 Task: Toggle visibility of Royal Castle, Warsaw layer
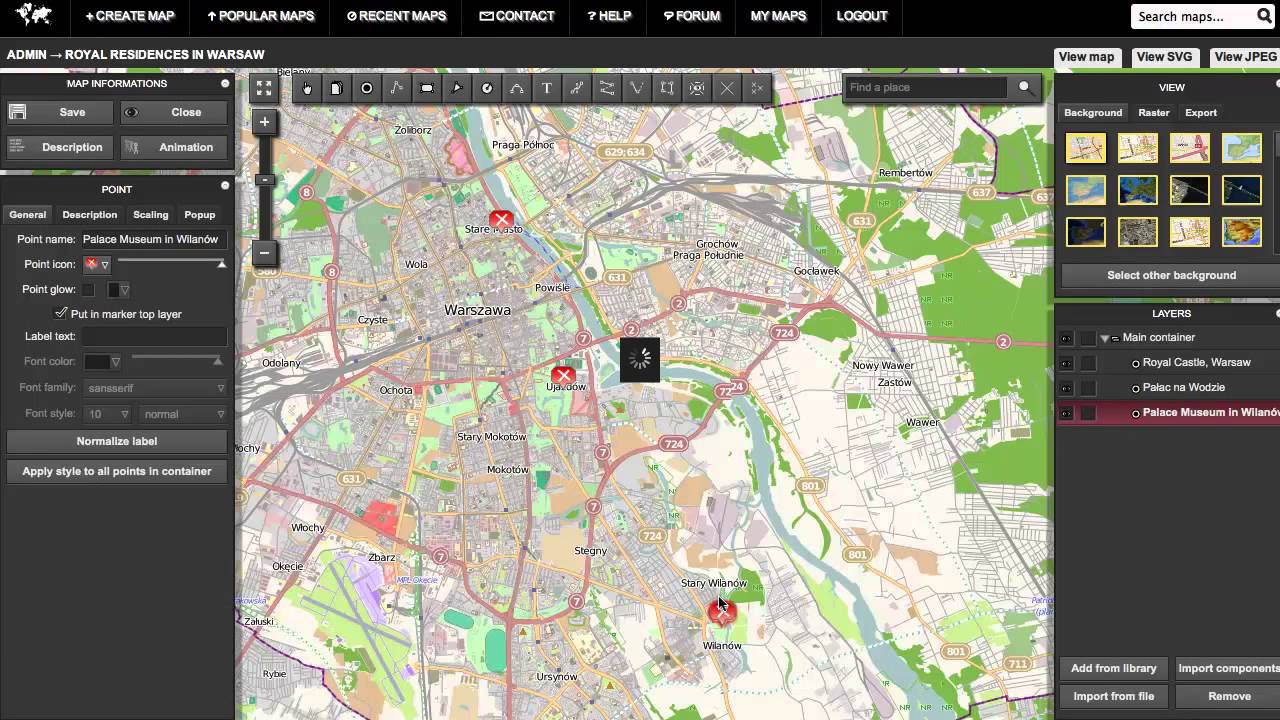[x=1066, y=363]
